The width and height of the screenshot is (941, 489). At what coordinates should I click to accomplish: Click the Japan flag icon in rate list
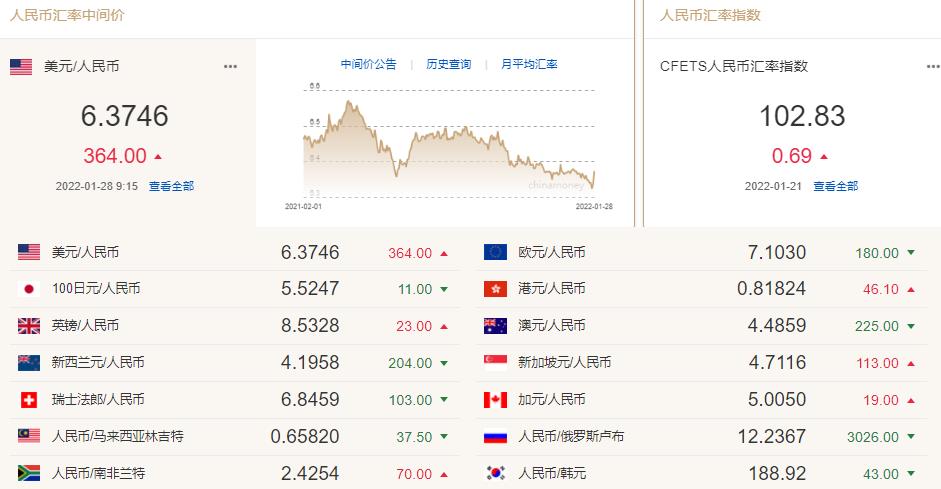pyautogui.click(x=29, y=289)
